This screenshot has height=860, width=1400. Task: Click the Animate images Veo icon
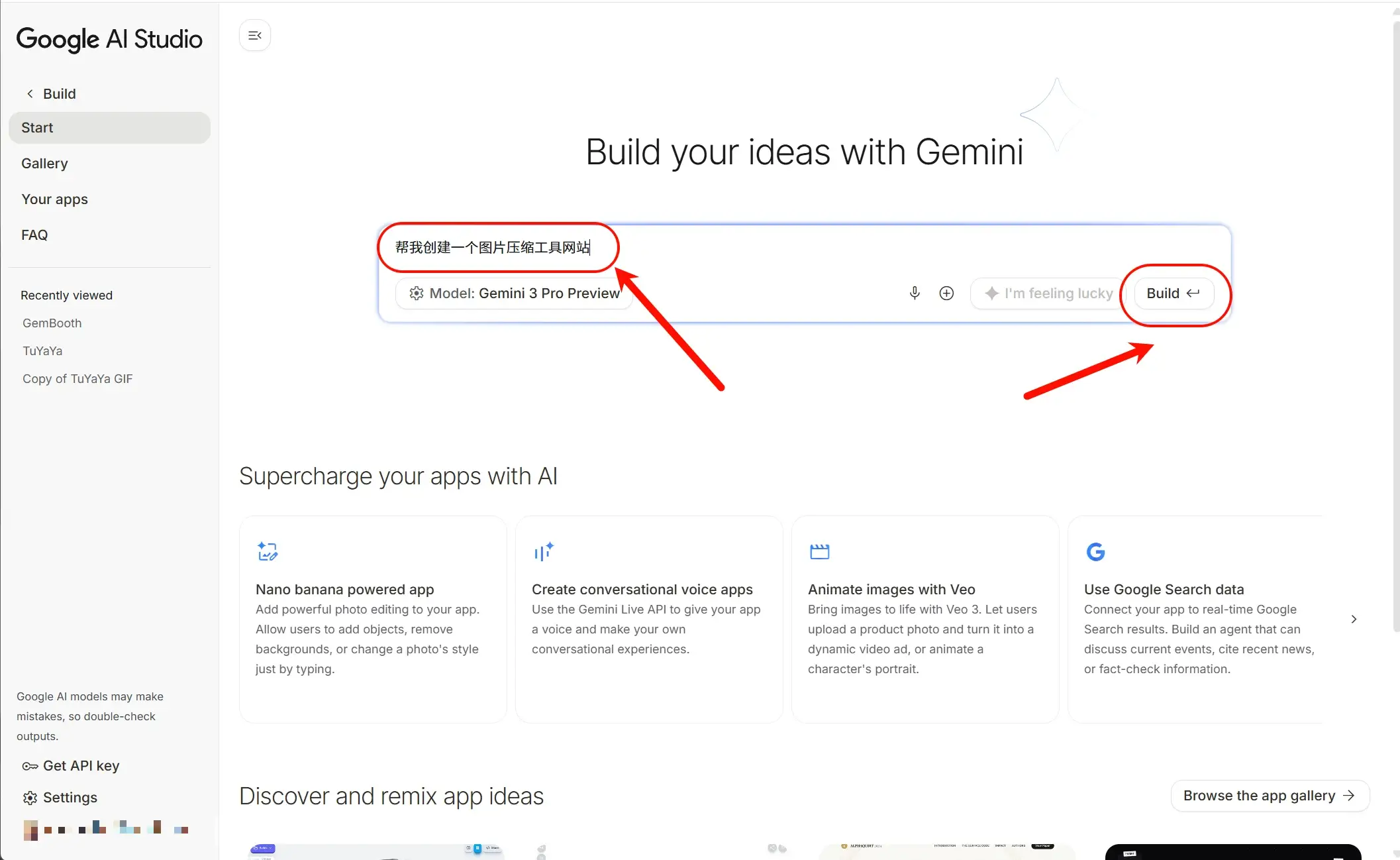pos(819,551)
